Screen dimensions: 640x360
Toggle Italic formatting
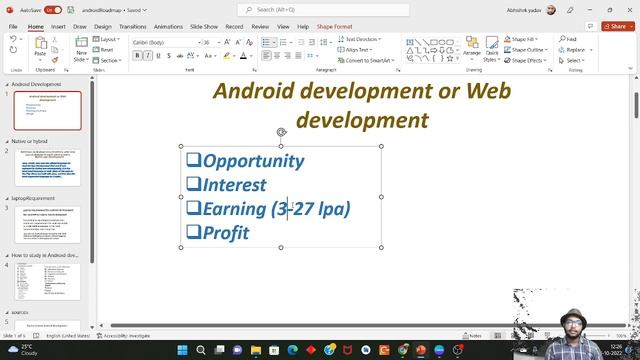click(x=148, y=56)
